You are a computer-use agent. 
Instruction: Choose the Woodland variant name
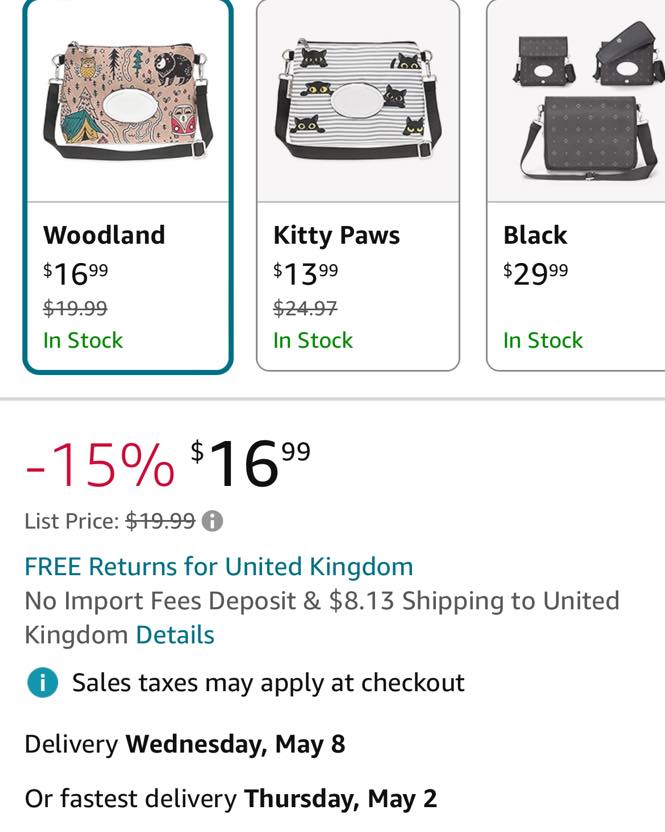(104, 235)
